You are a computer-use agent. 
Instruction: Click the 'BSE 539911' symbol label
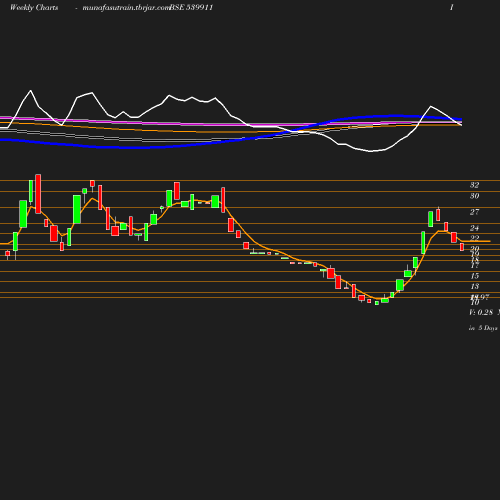191,8
